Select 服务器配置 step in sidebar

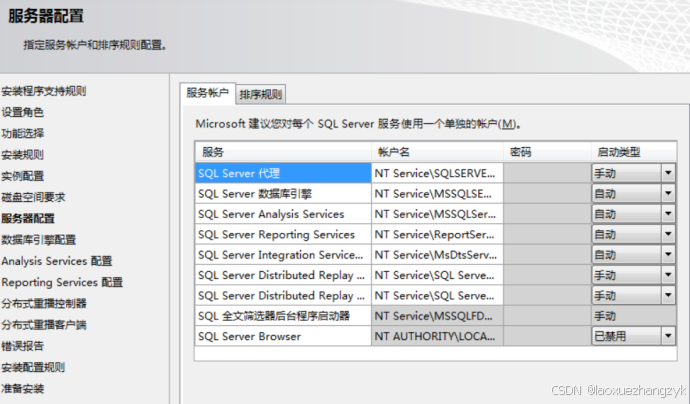28,218
